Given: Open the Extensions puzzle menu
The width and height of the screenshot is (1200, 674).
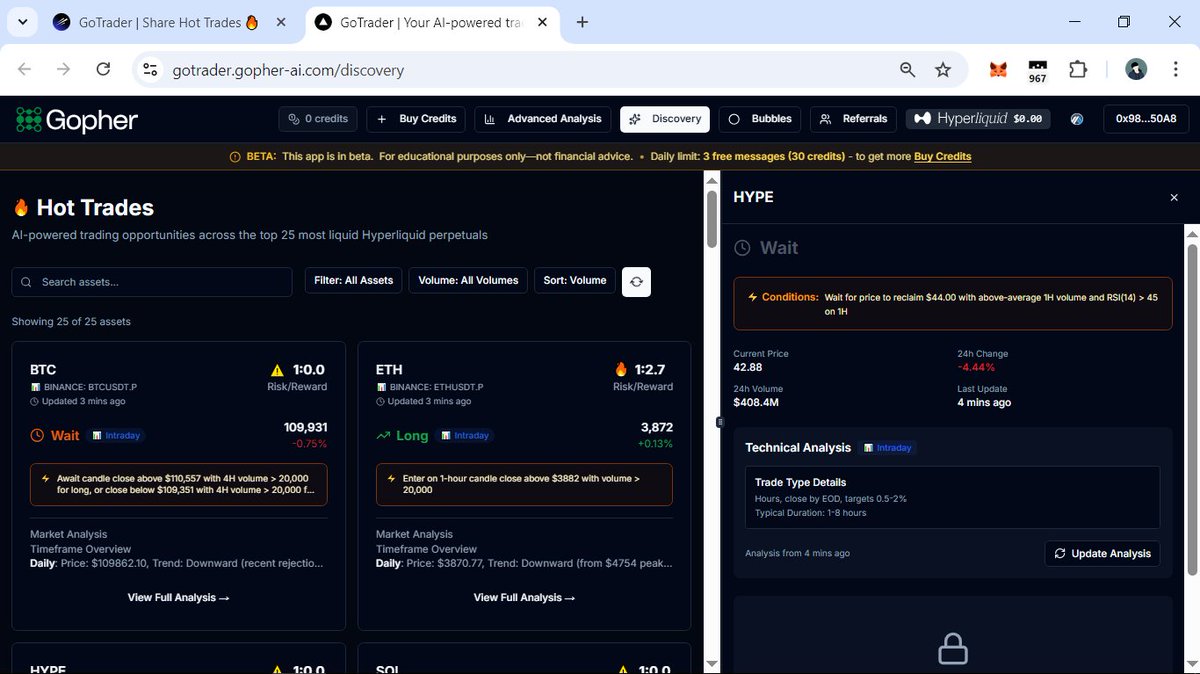Looking at the screenshot, I should 1077,69.
